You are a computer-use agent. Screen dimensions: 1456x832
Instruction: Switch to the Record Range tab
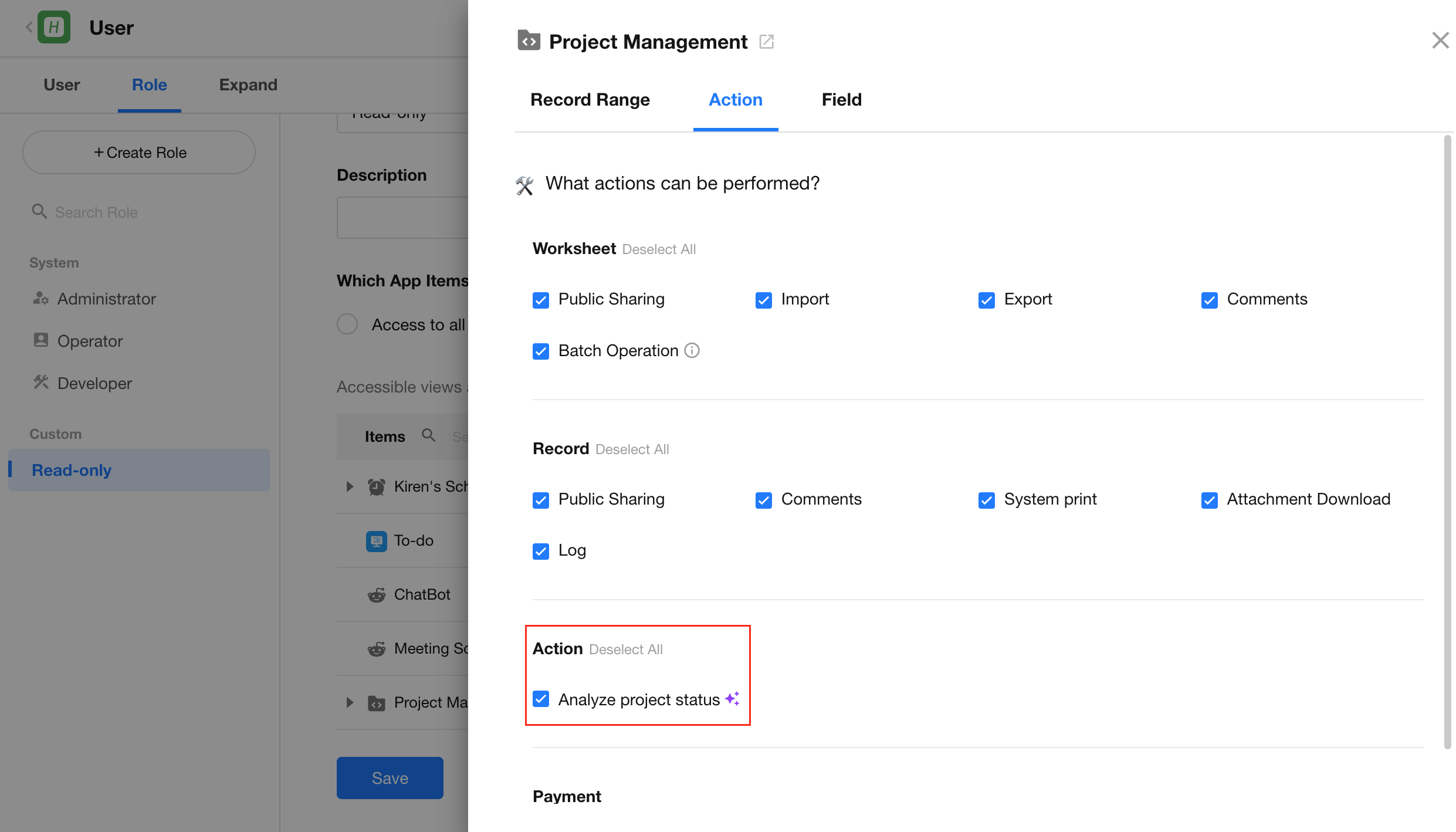click(590, 100)
